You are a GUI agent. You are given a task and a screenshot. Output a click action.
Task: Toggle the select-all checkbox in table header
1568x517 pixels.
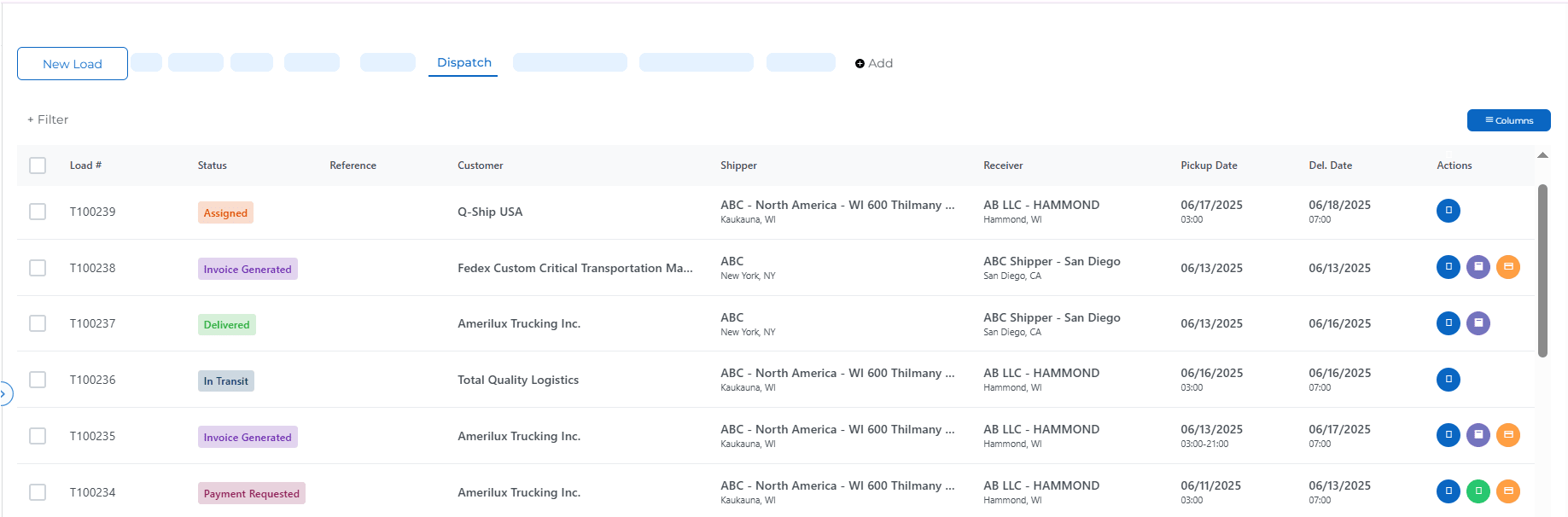(x=38, y=166)
